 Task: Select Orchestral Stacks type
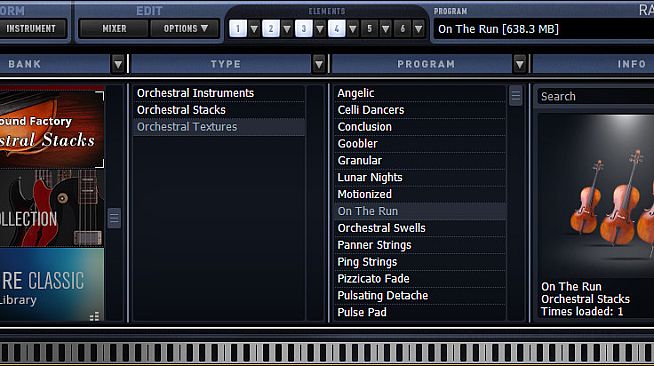pos(219,110)
